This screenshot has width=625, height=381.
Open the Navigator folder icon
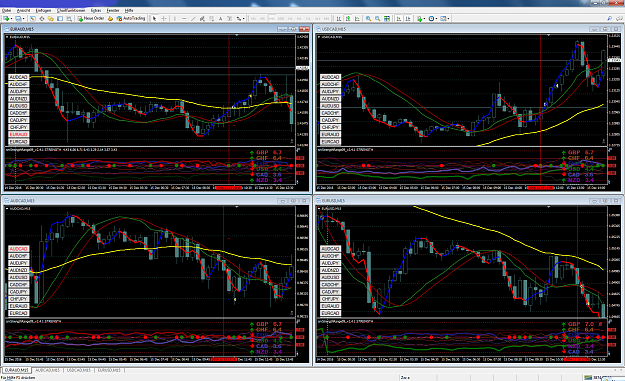point(51,18)
